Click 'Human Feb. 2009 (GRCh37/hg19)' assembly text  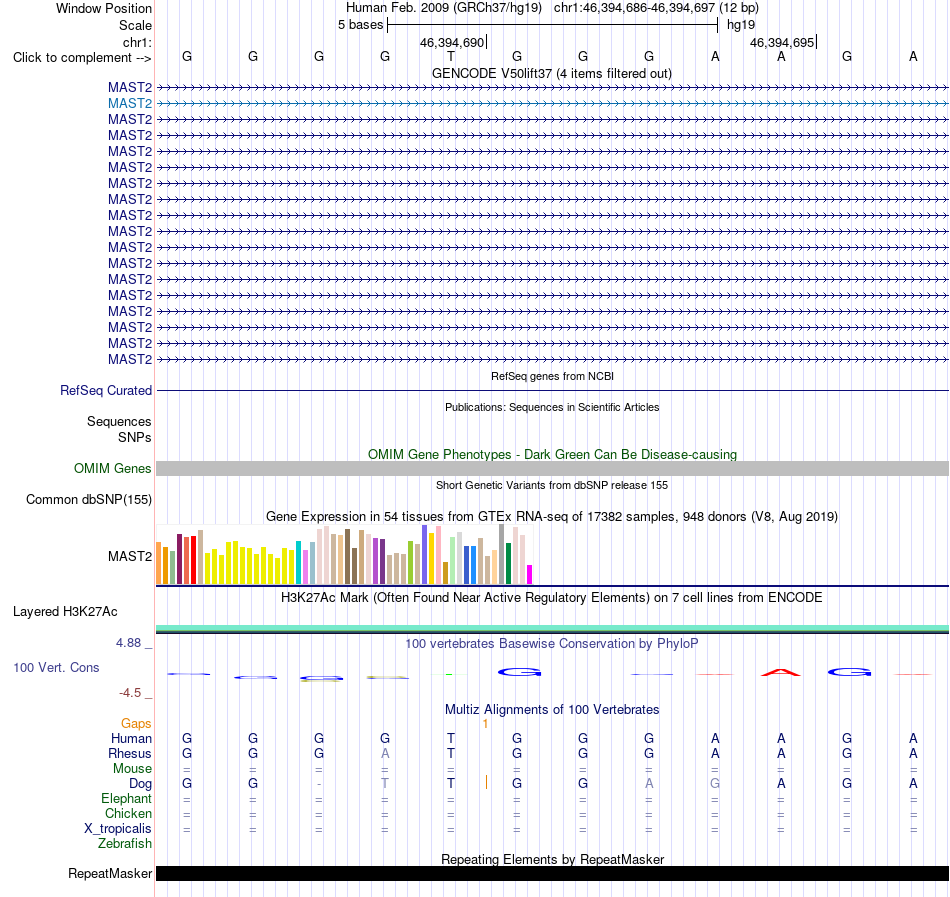tap(443, 8)
